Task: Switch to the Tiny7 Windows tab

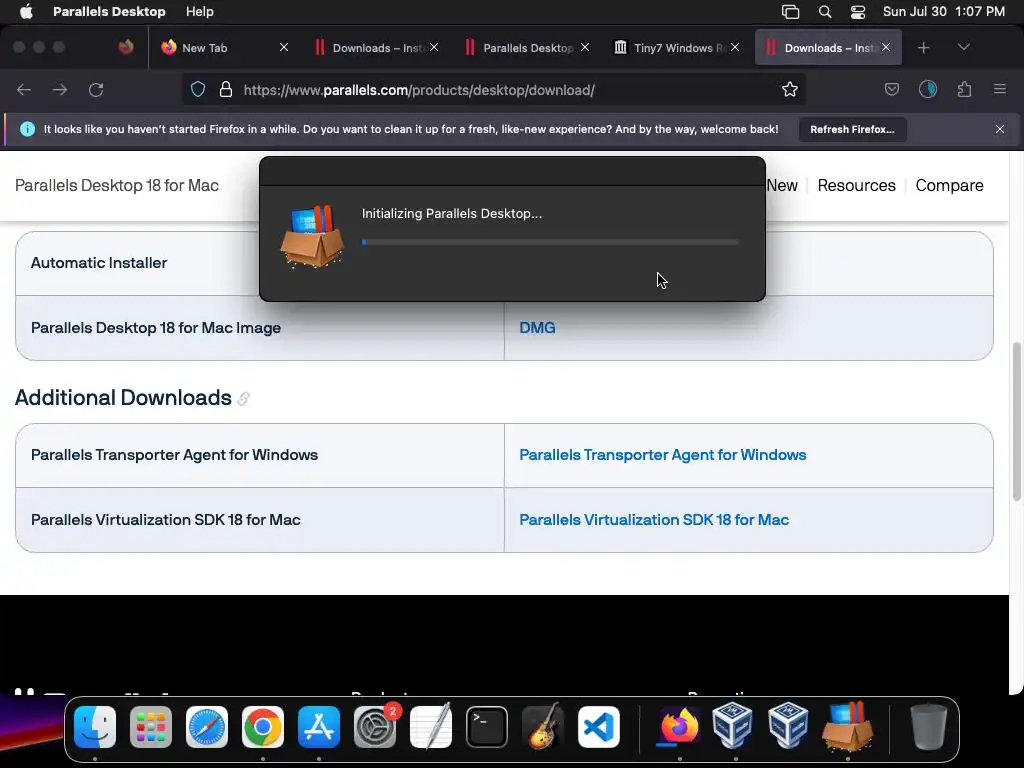Action: pos(677,48)
